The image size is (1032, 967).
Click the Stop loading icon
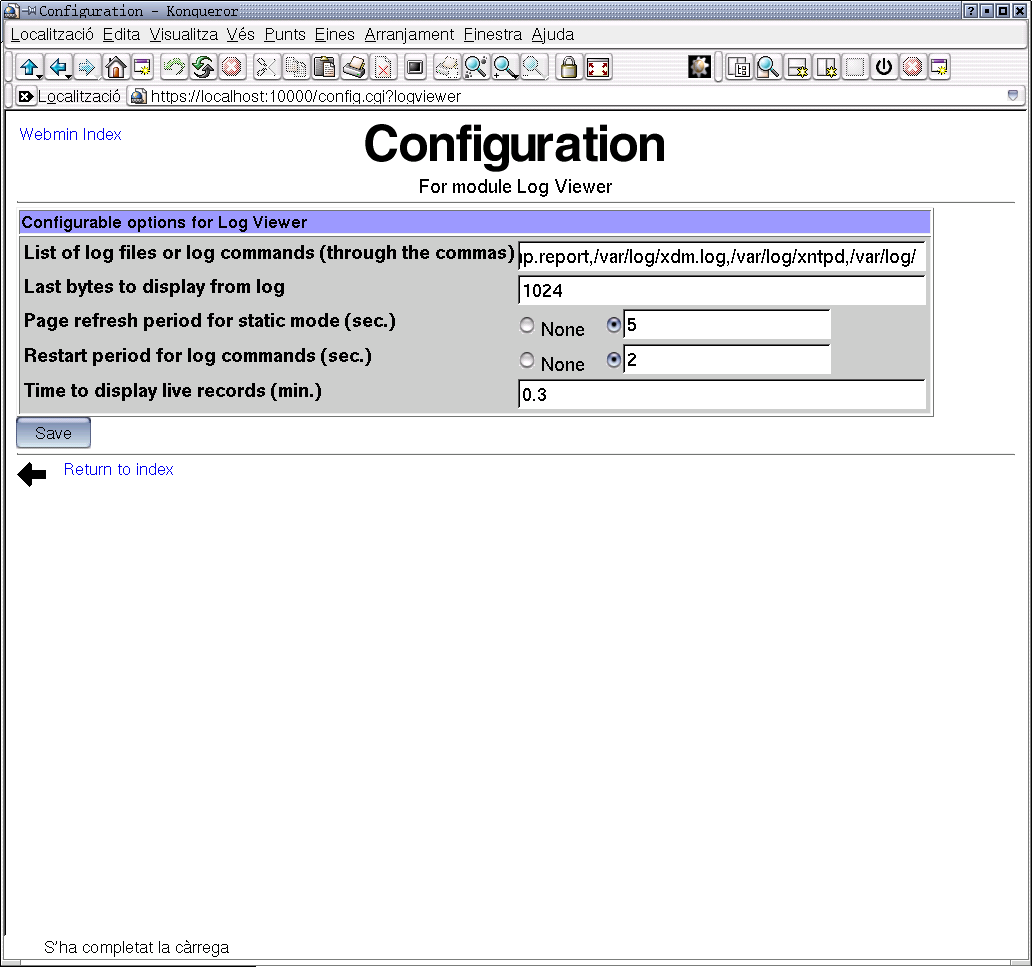pyautogui.click(x=232, y=68)
